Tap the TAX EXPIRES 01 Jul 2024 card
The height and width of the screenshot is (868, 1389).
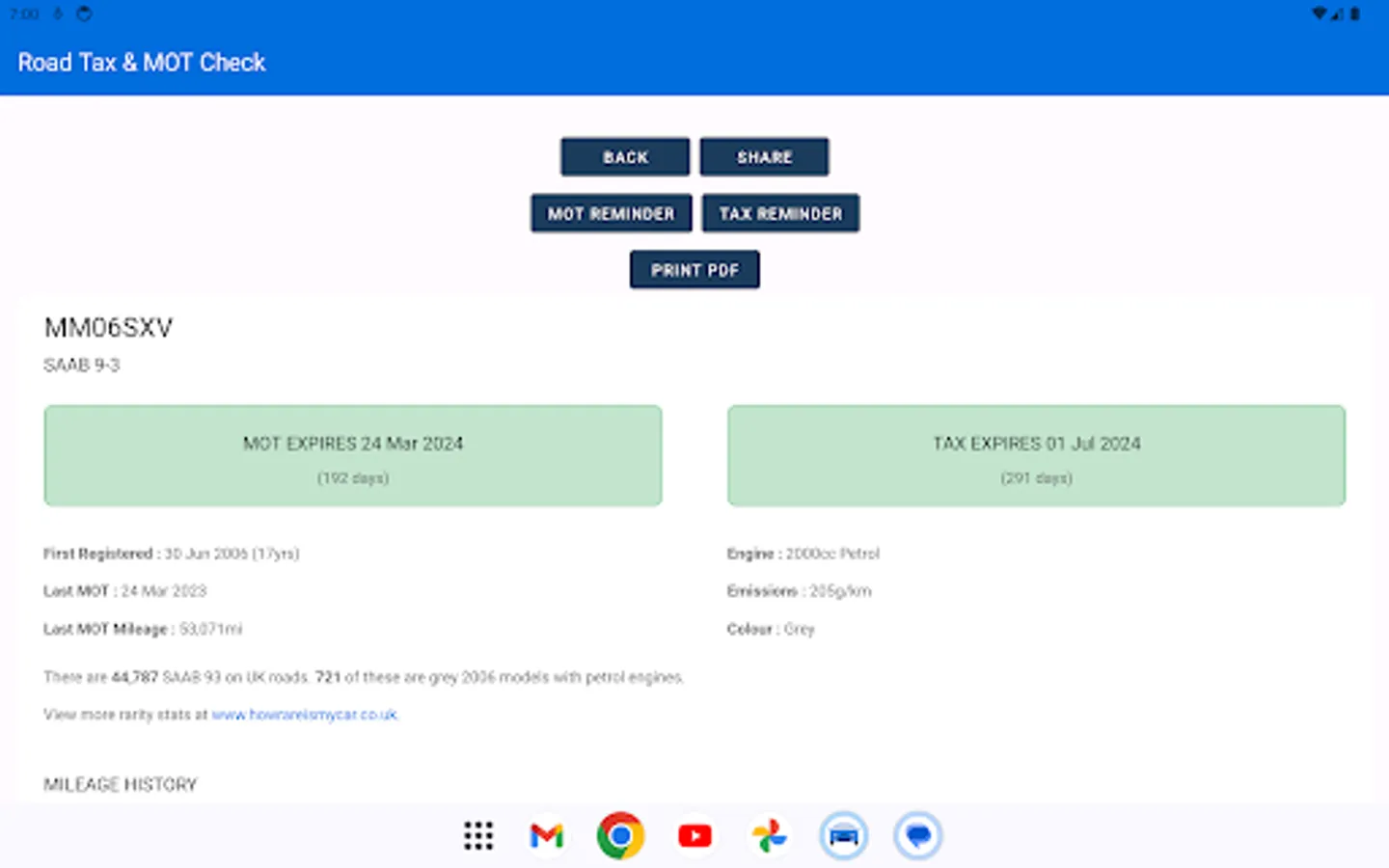pyautogui.click(x=1036, y=455)
